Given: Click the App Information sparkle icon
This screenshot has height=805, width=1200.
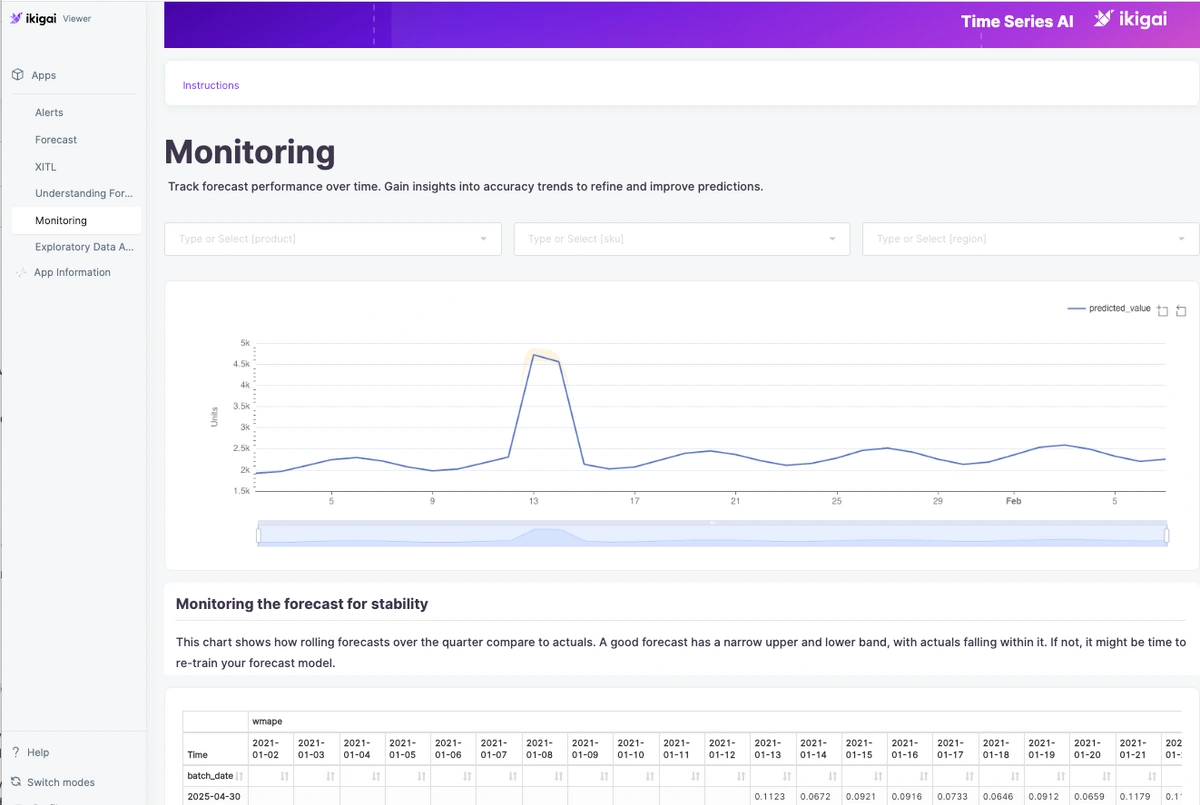Looking at the screenshot, I should click(x=21, y=272).
